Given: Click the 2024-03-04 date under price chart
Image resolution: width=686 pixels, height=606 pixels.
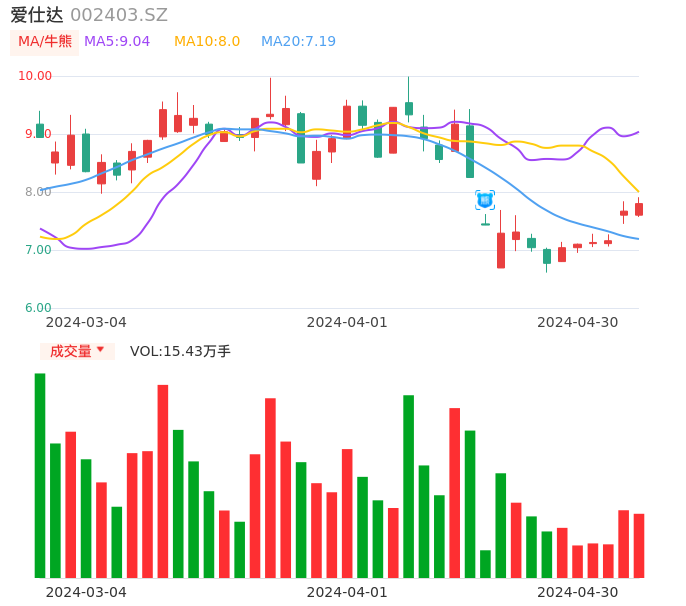Looking at the screenshot, I should (86, 322).
